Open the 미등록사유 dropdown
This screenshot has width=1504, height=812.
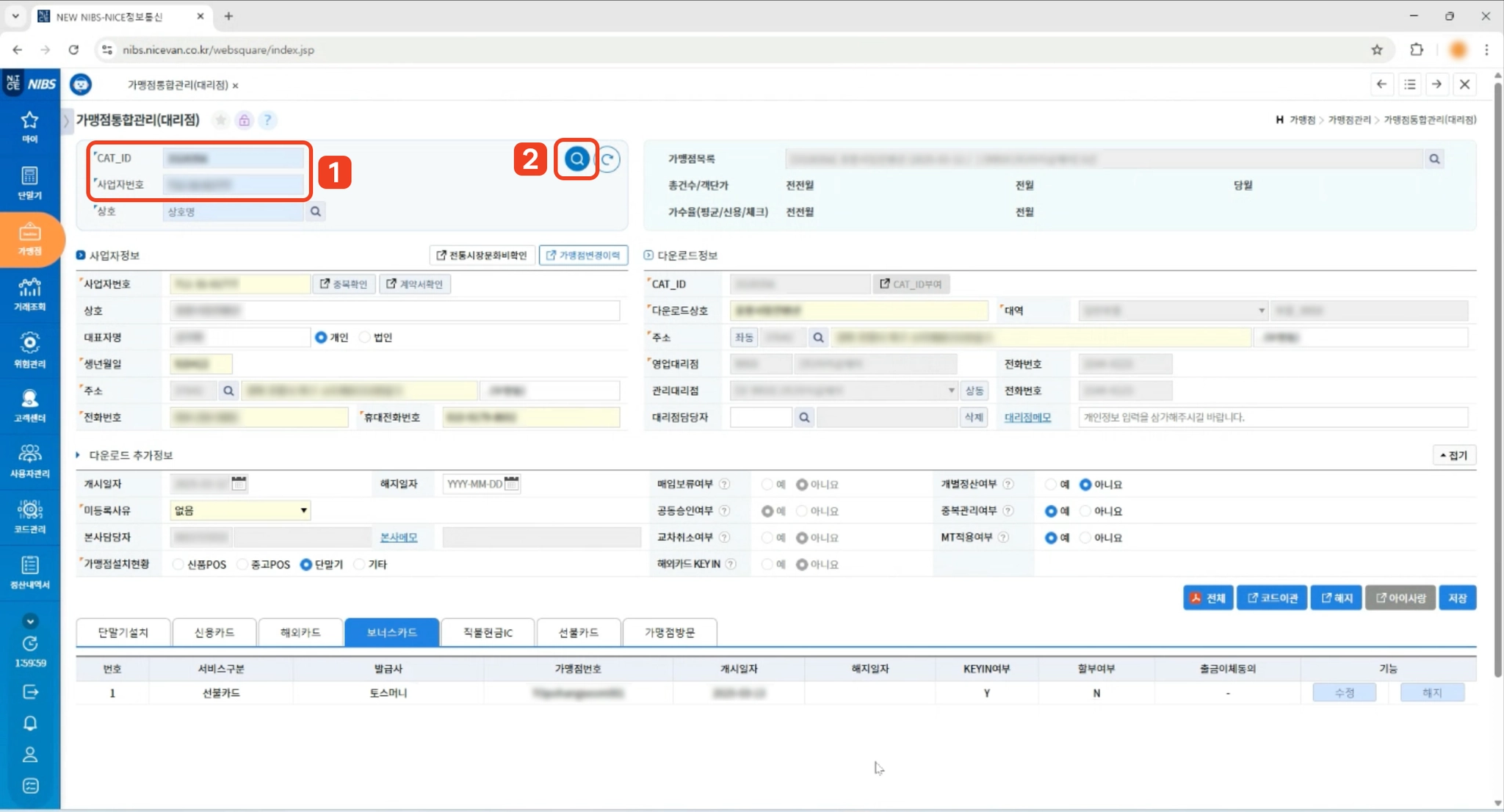[239, 510]
